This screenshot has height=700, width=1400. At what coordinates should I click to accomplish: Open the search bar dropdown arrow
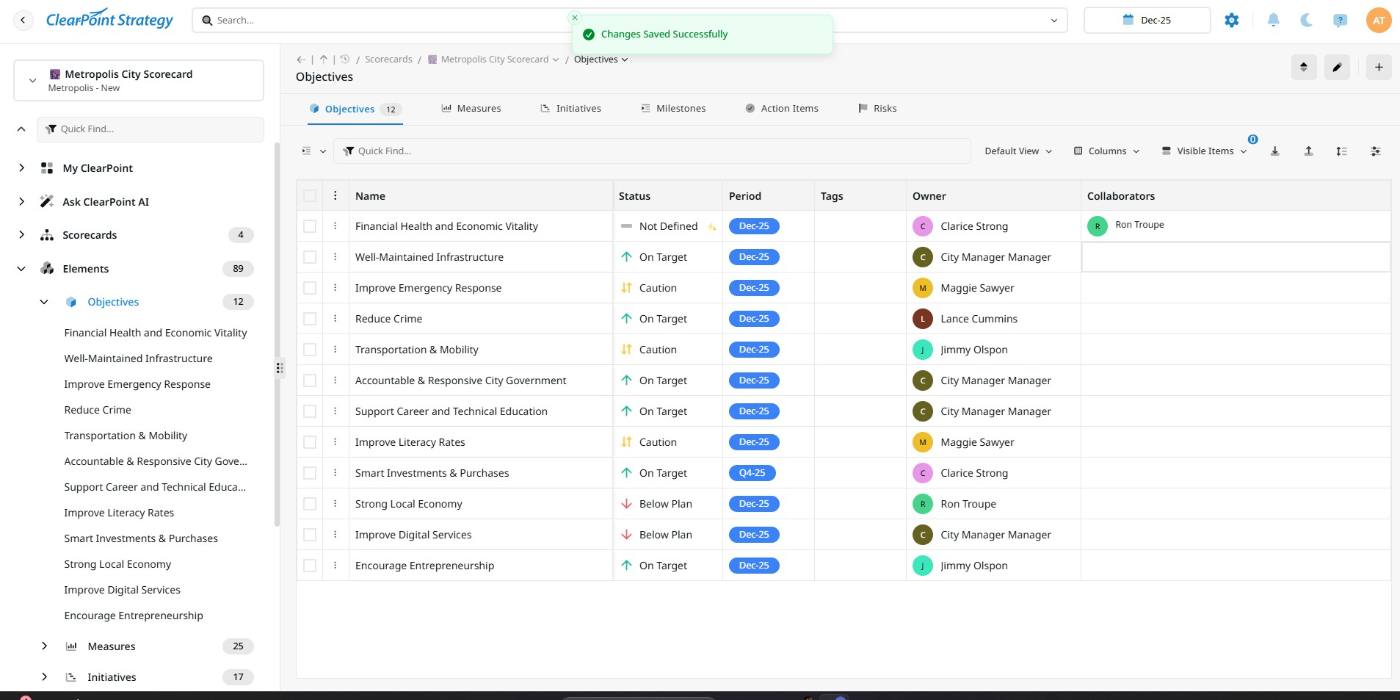(x=1053, y=20)
